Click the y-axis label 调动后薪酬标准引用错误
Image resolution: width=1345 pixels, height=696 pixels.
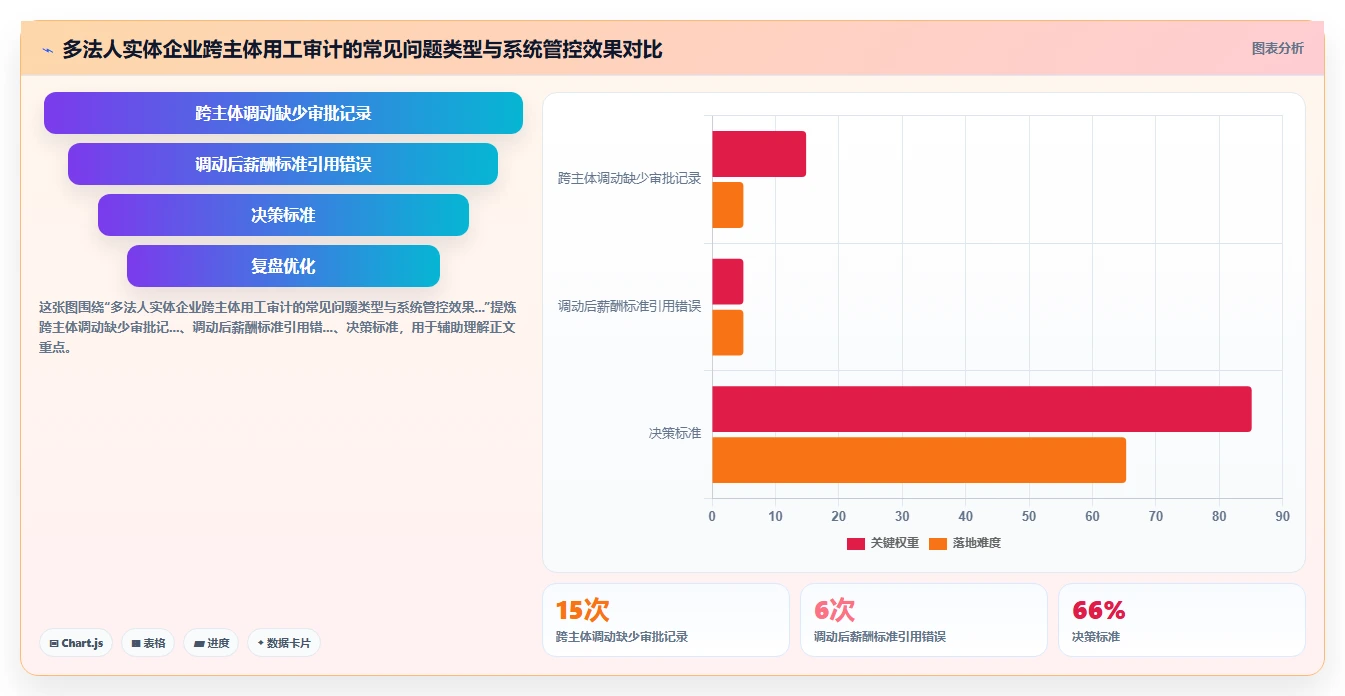point(629,306)
